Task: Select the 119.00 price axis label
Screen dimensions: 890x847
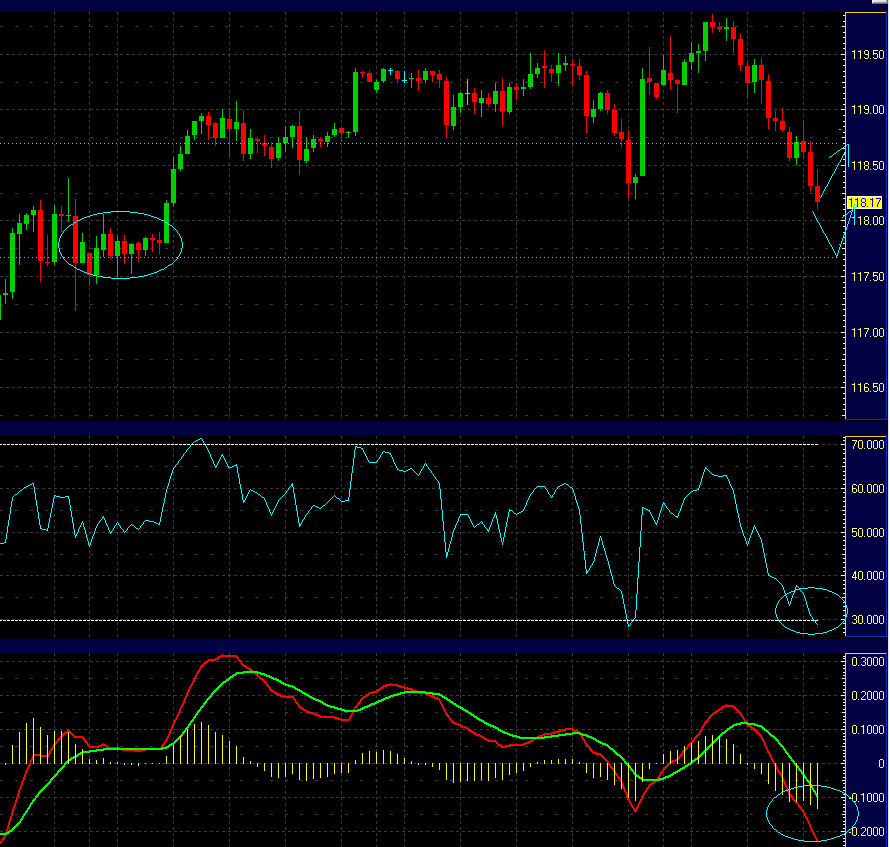Action: click(x=868, y=110)
